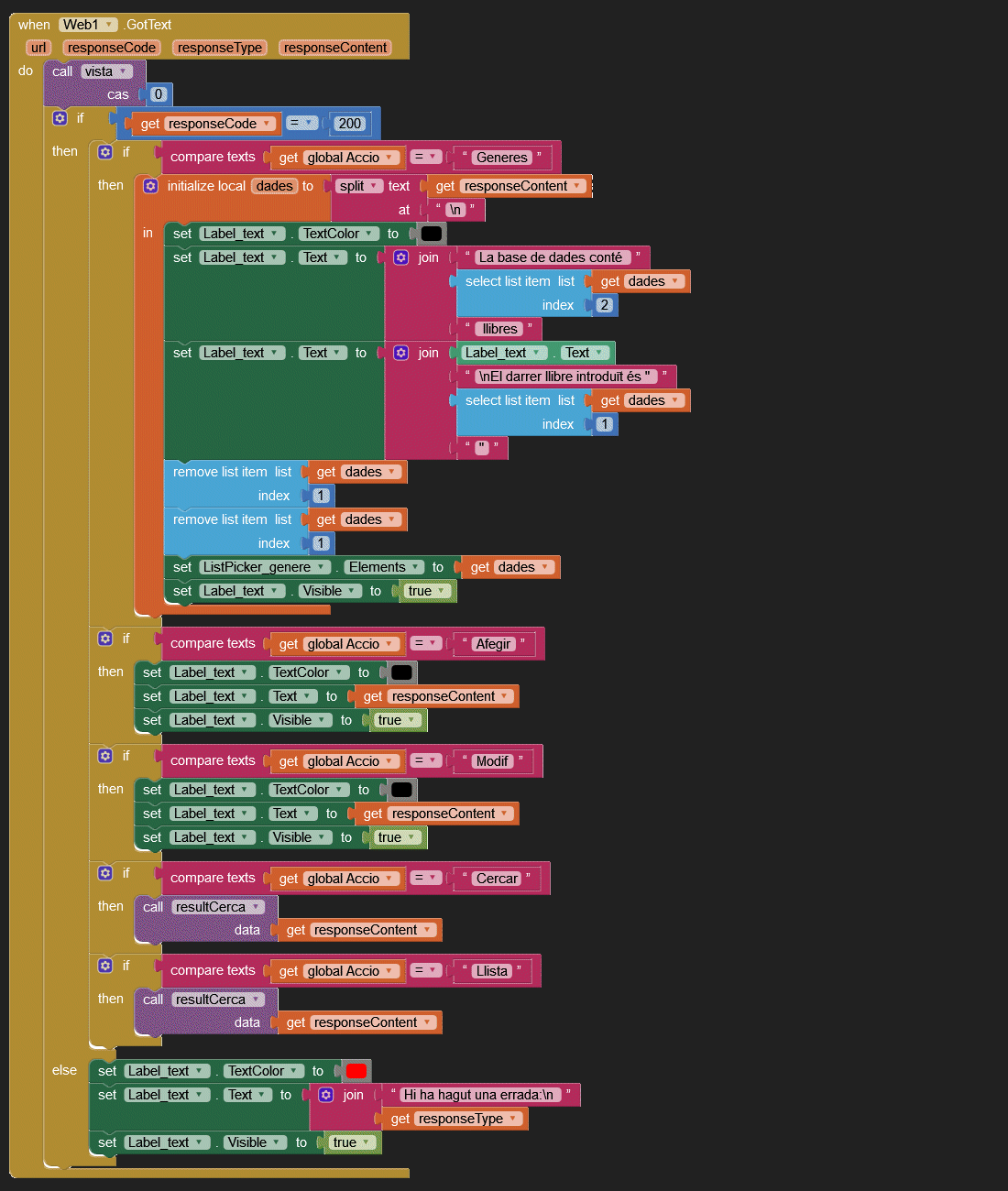Click the number 200 field

point(349,124)
